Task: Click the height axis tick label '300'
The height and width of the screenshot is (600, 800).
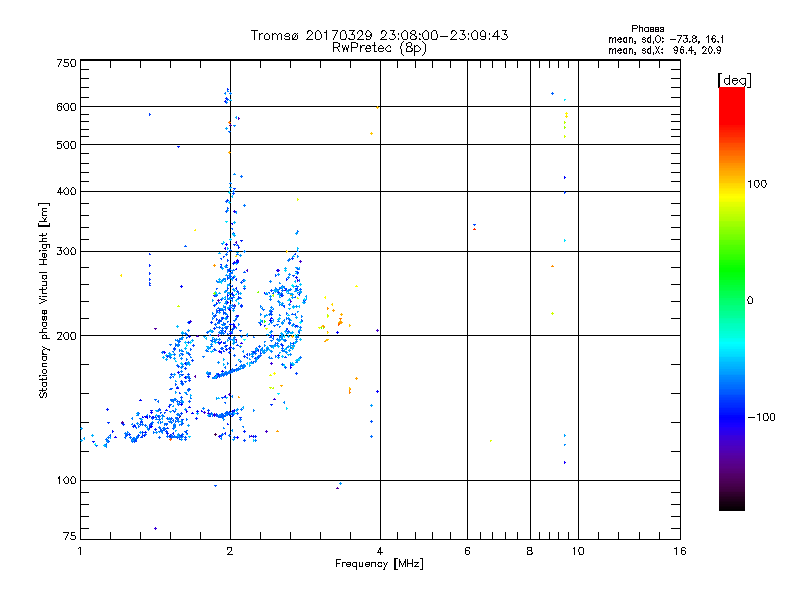Action: coord(66,252)
